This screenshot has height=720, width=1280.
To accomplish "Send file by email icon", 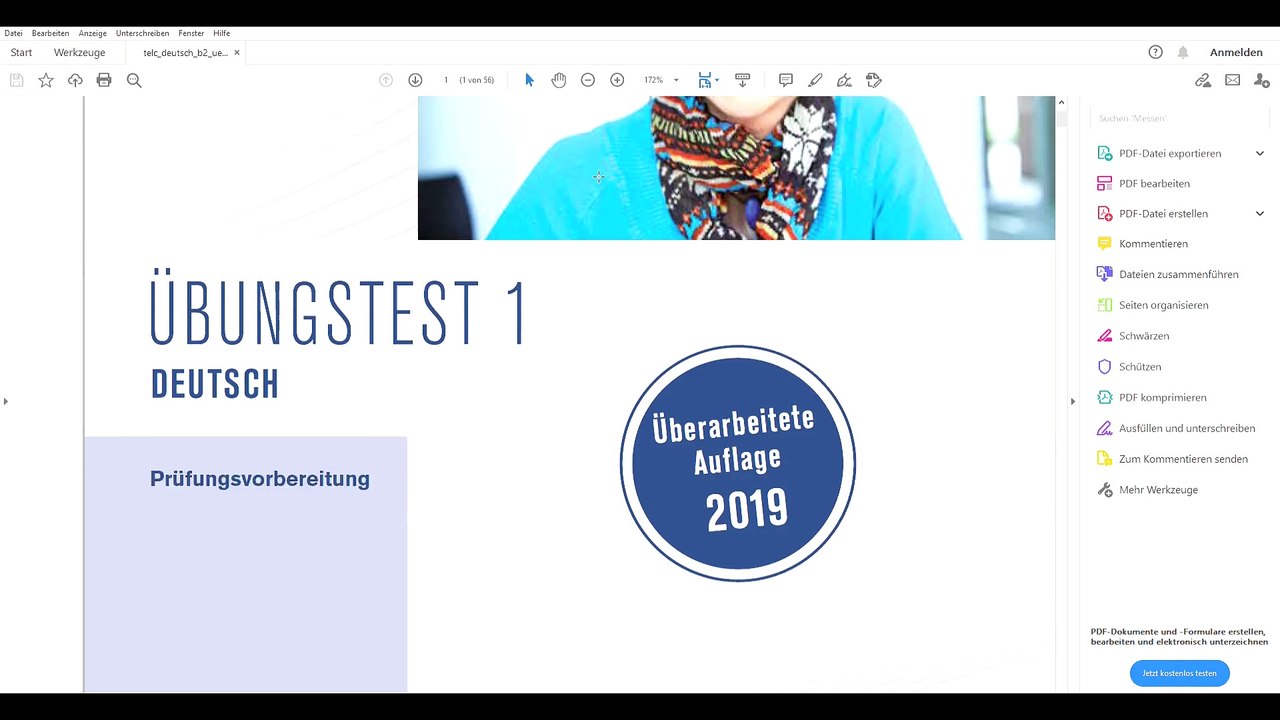I will [1232, 80].
